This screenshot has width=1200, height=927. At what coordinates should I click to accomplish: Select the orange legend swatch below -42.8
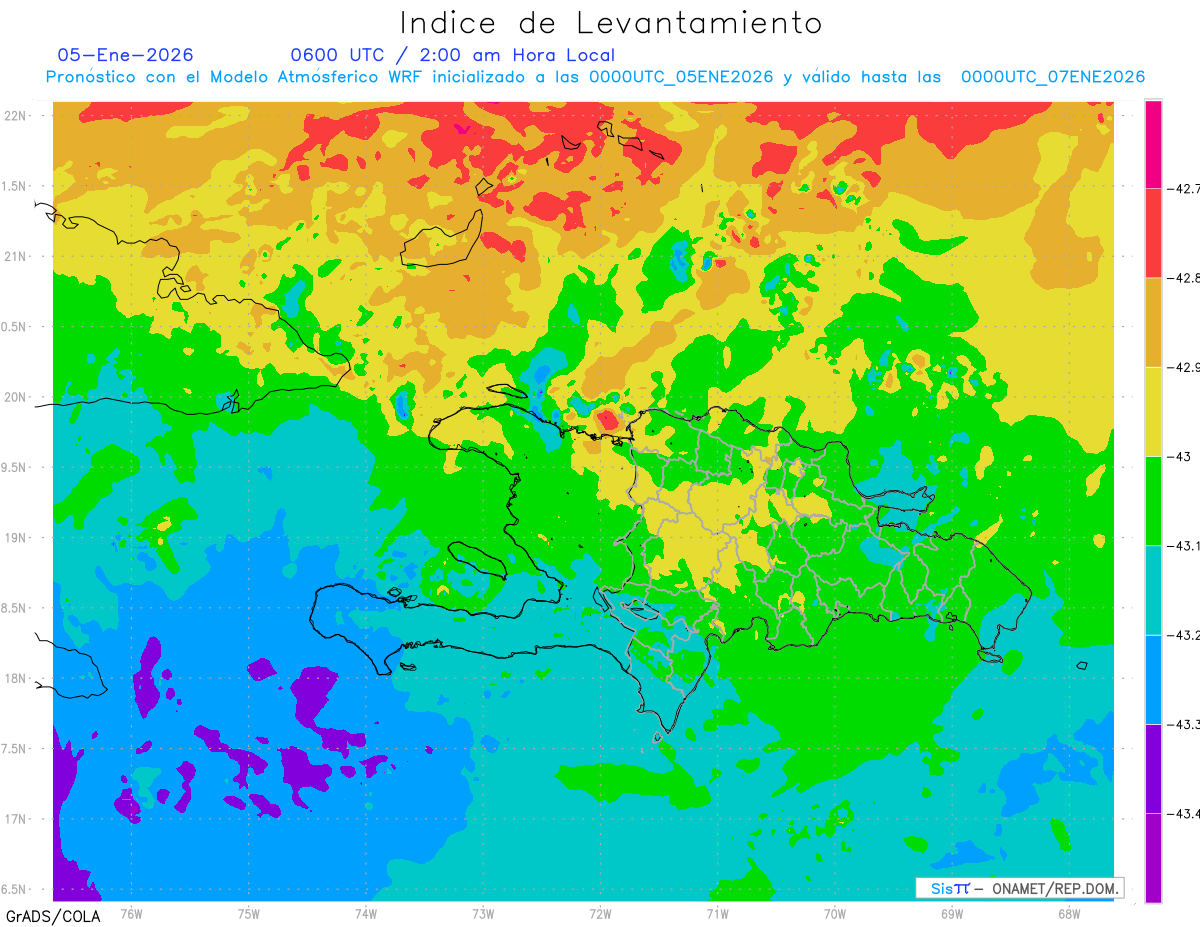tap(1153, 322)
